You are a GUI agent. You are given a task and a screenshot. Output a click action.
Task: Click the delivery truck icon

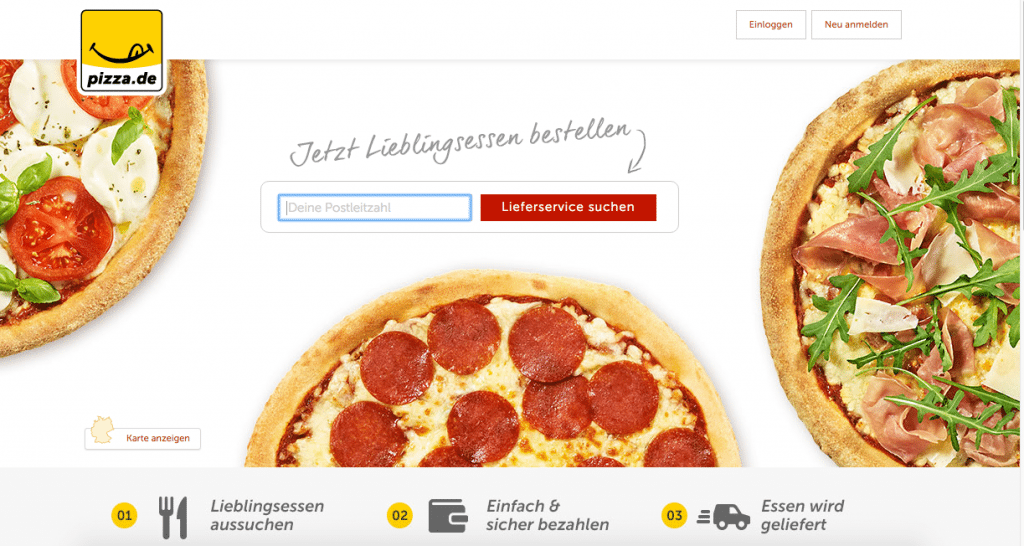pyautogui.click(x=724, y=517)
